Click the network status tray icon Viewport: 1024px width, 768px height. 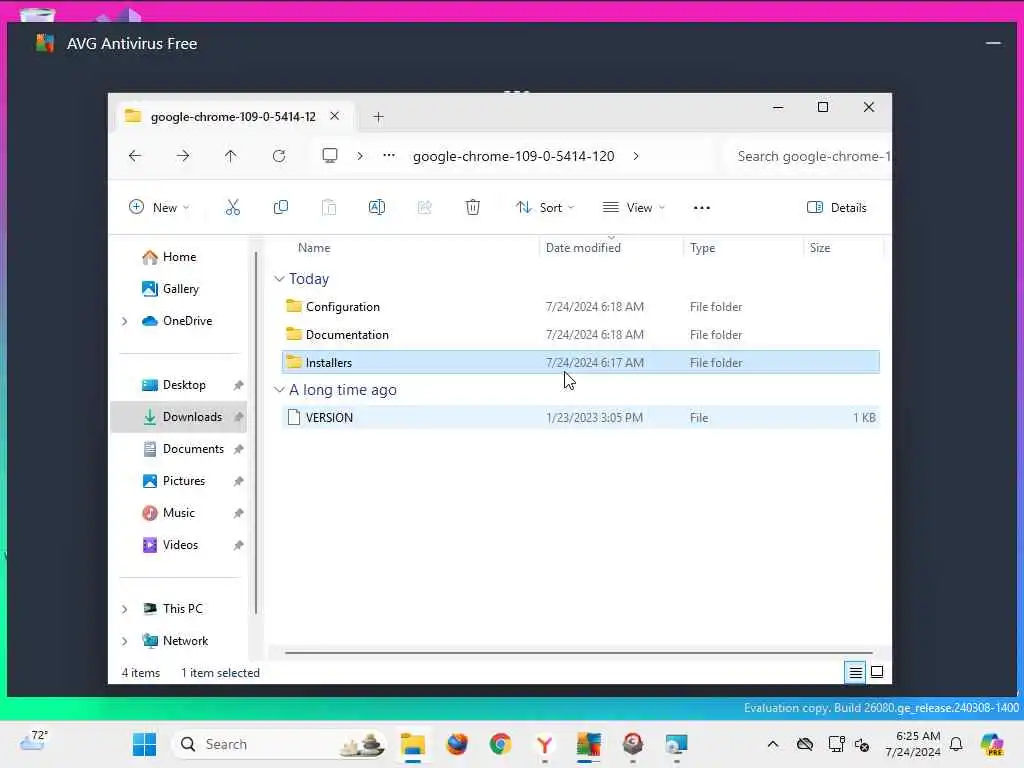pos(836,744)
